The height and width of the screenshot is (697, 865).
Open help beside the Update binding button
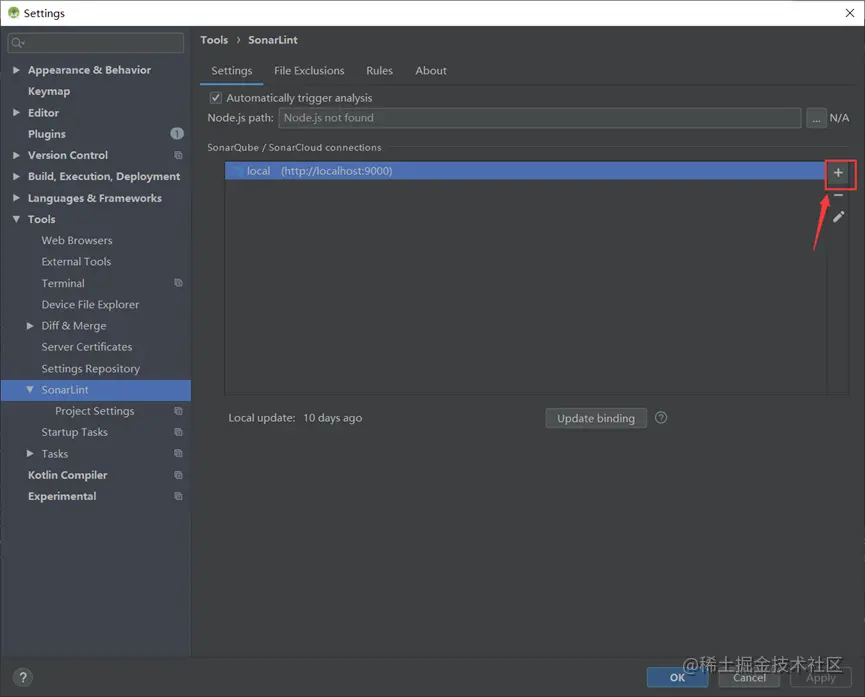660,418
